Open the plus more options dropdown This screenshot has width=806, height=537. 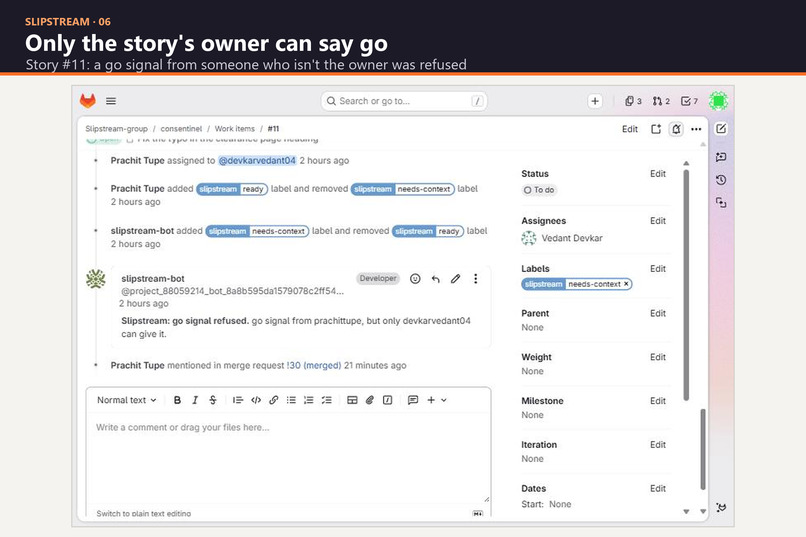coord(436,400)
